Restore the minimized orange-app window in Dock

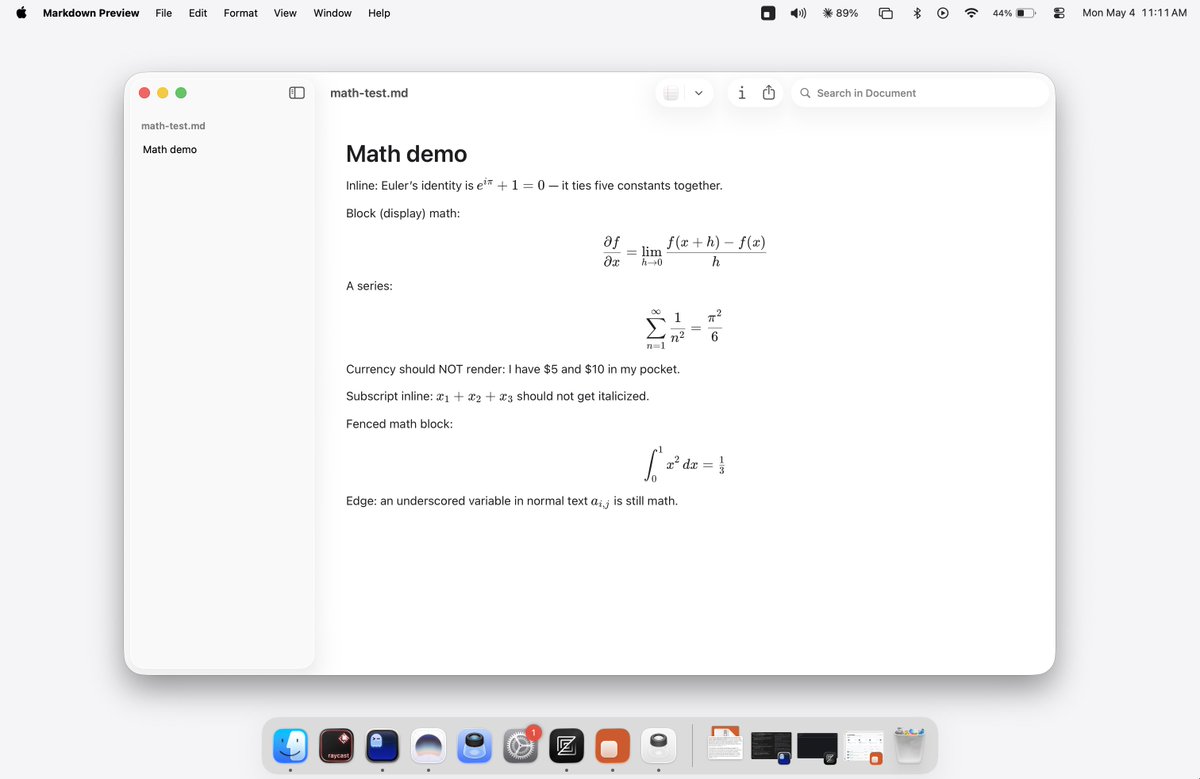pos(862,748)
